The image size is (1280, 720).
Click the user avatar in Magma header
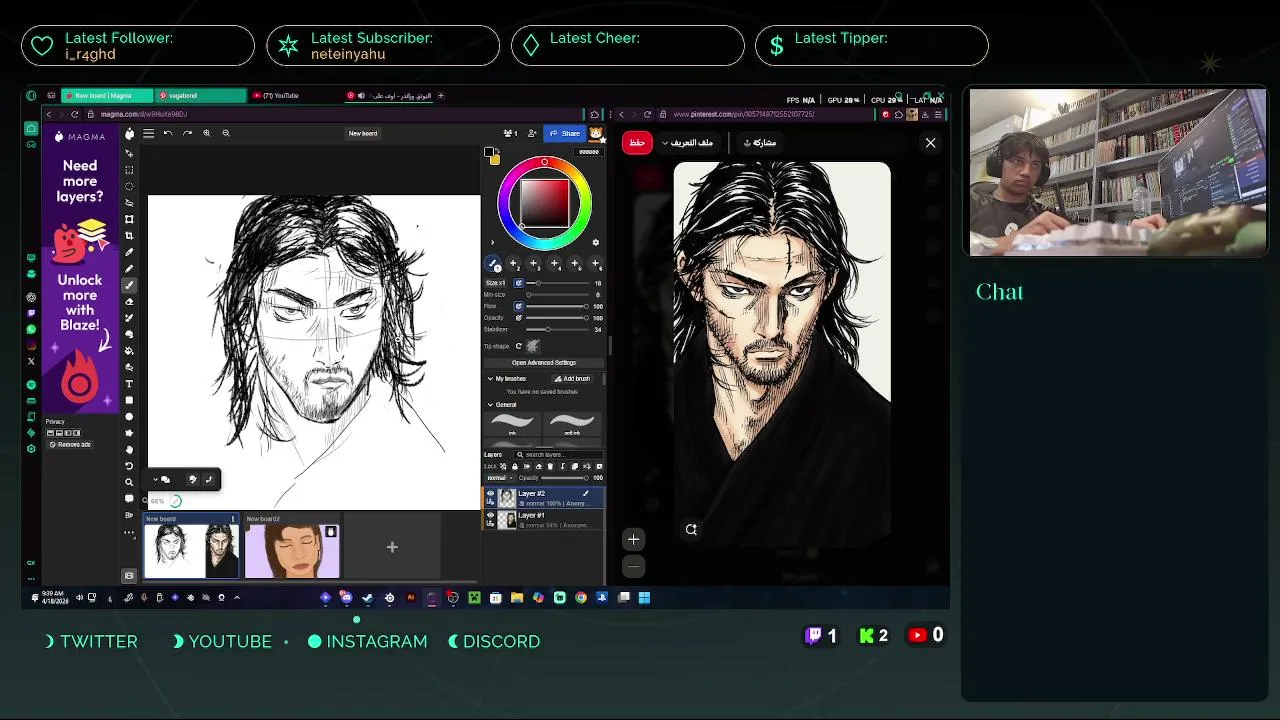pos(596,134)
